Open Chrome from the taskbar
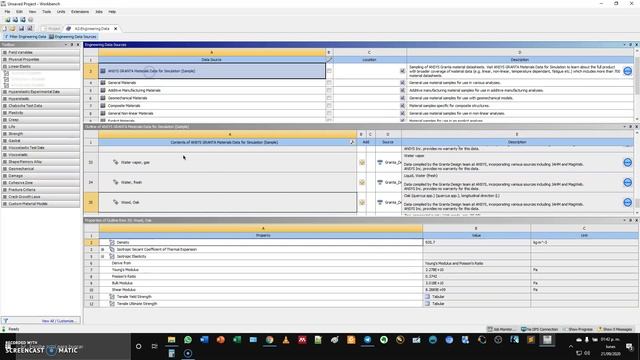The image size is (640, 360). [x=269, y=340]
